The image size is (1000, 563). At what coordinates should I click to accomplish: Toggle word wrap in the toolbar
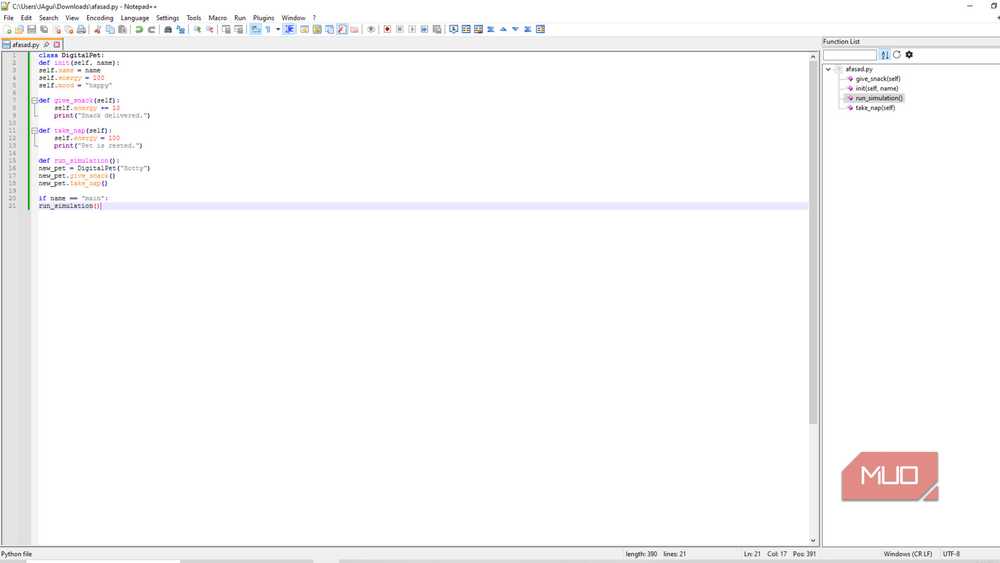(256, 29)
